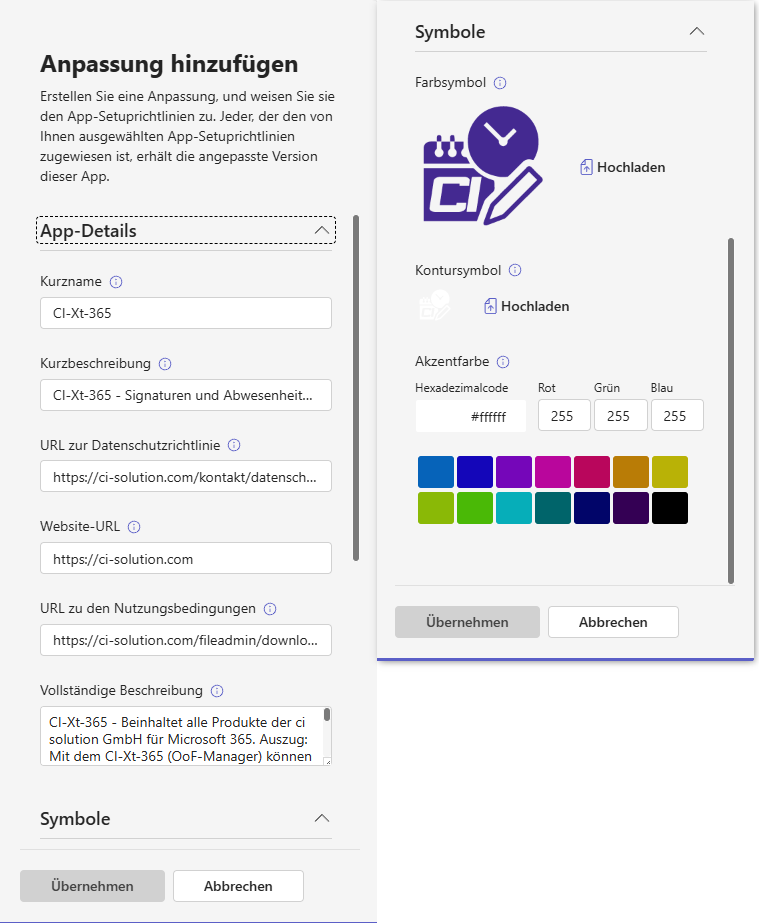759x923 pixels.
Task: Click the Kurzname text field
Action: pyautogui.click(x=186, y=313)
